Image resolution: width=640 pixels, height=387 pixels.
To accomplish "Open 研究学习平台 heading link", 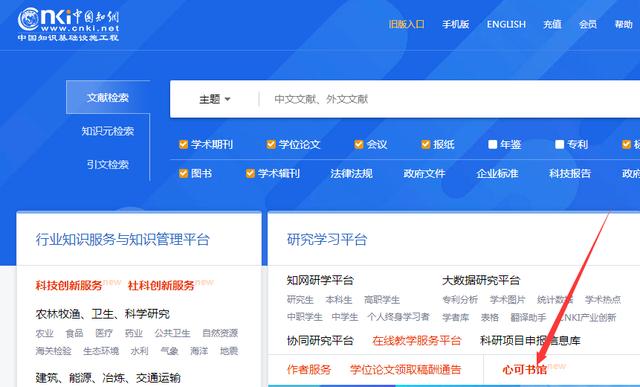I will [x=327, y=239].
